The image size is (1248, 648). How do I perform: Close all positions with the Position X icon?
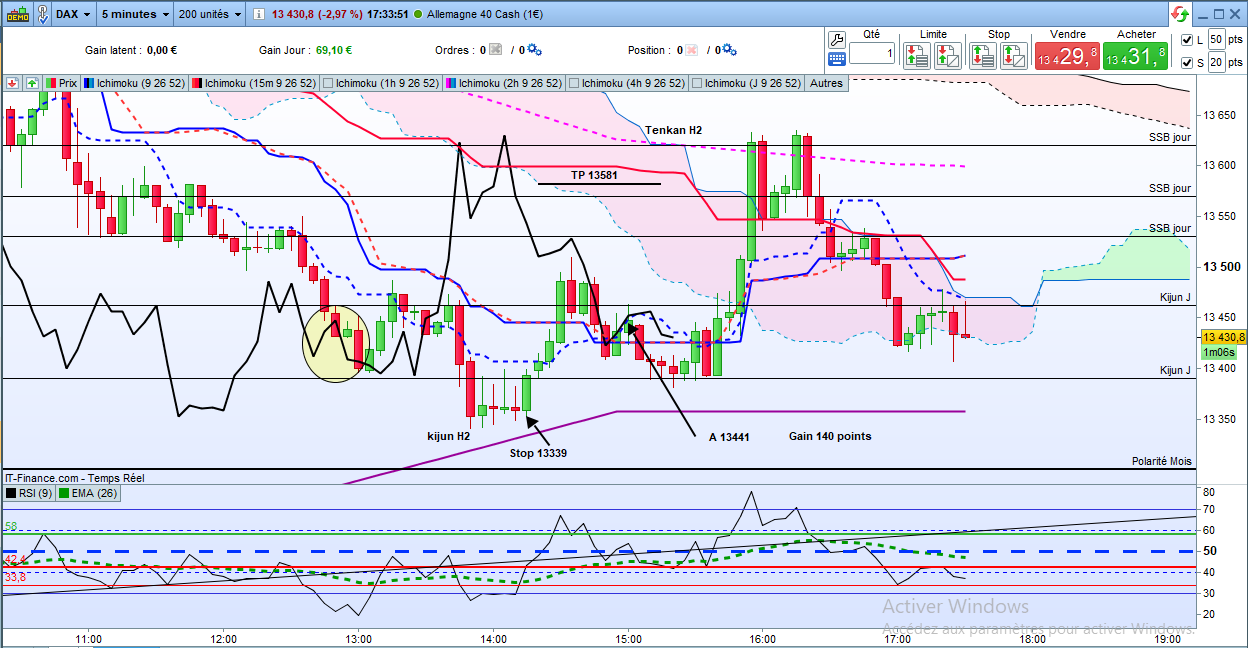(691, 50)
